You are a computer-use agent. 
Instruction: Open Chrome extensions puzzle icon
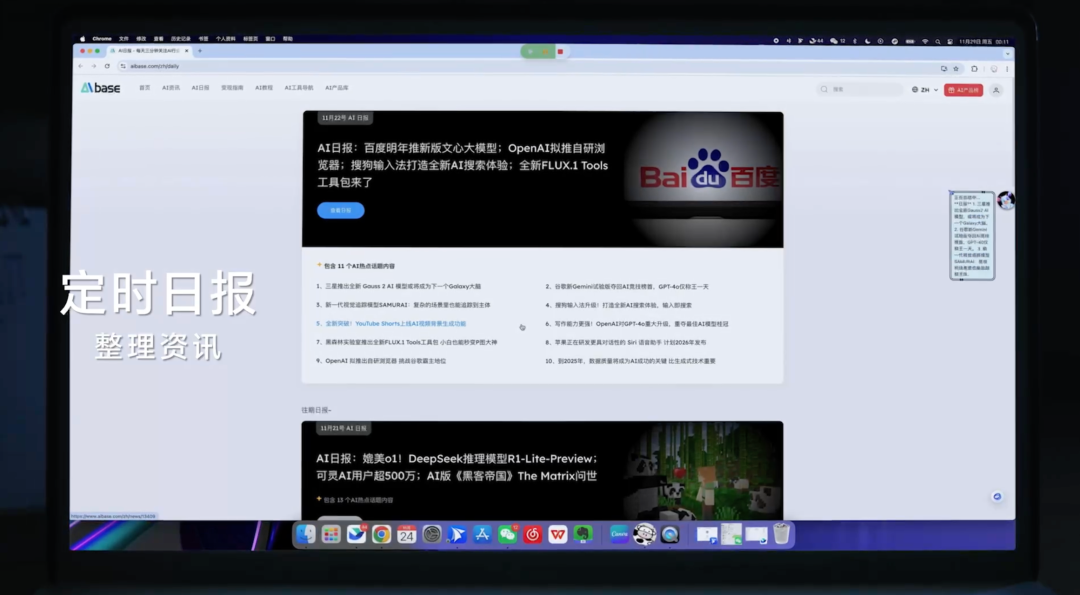coord(974,69)
